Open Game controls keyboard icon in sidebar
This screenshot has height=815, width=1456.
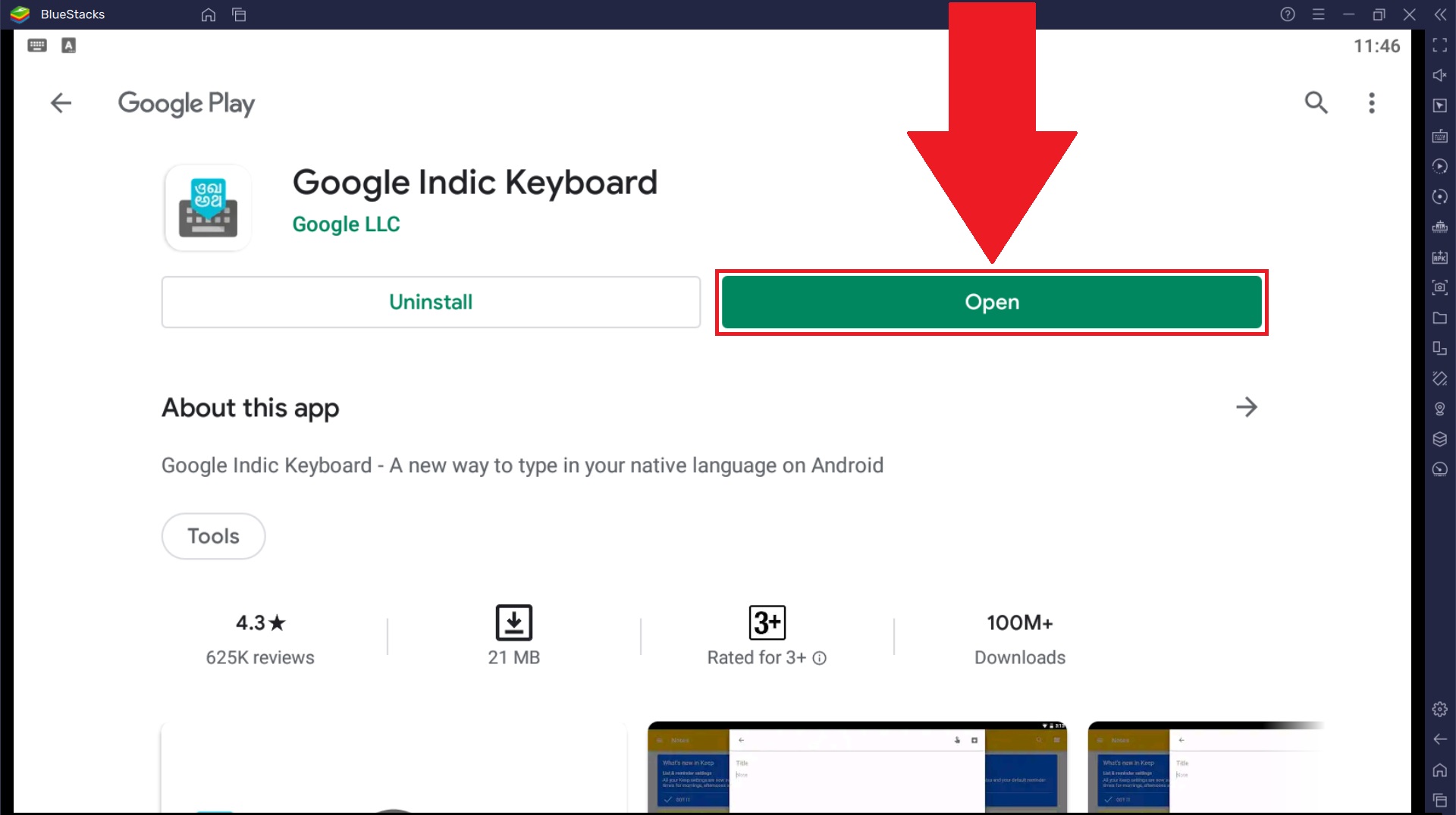click(x=1439, y=136)
